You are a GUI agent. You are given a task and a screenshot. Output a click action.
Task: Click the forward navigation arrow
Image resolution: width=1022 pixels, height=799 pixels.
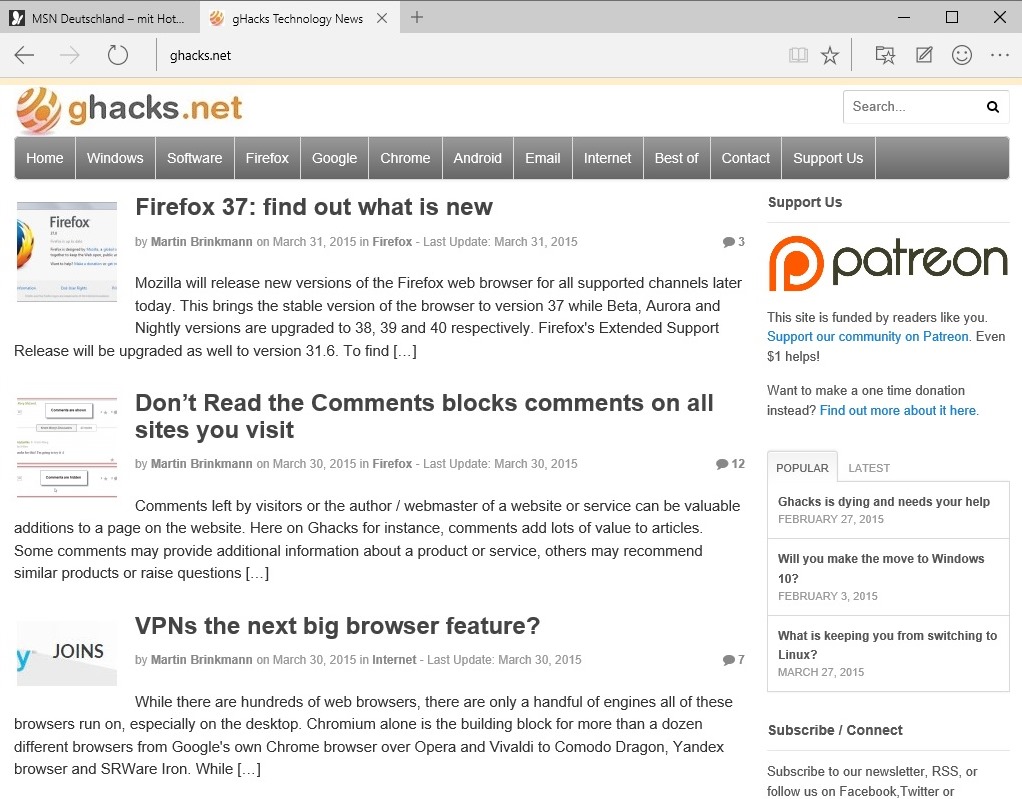coord(70,55)
